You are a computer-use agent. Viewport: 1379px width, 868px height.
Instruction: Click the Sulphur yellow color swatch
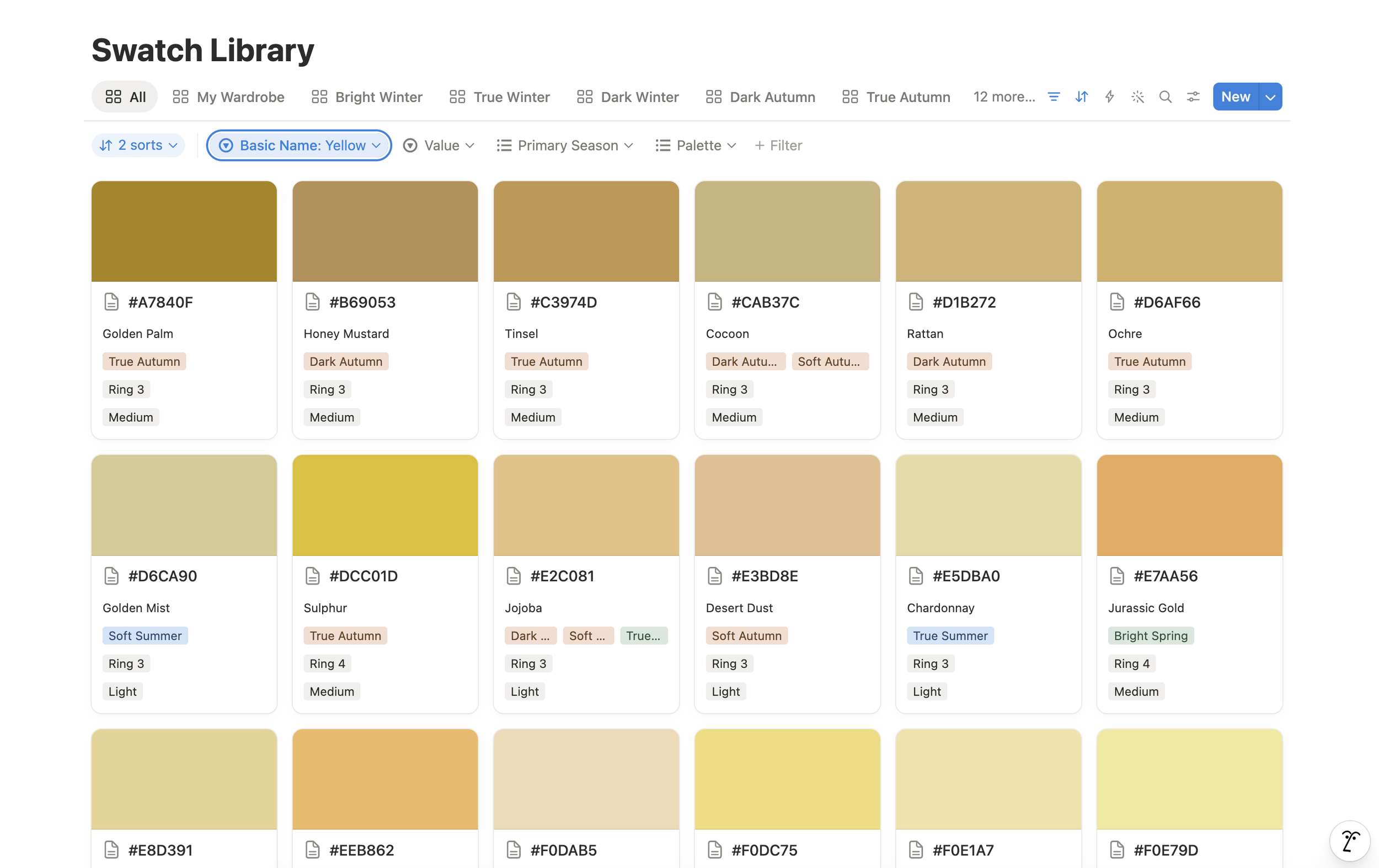tap(385, 505)
